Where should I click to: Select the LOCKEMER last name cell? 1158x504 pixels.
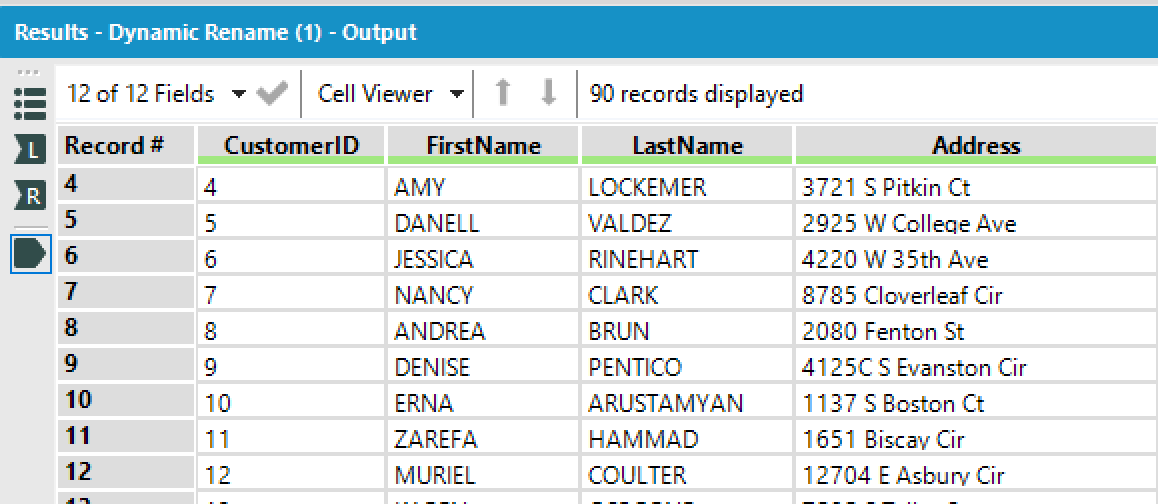[x=687, y=187]
